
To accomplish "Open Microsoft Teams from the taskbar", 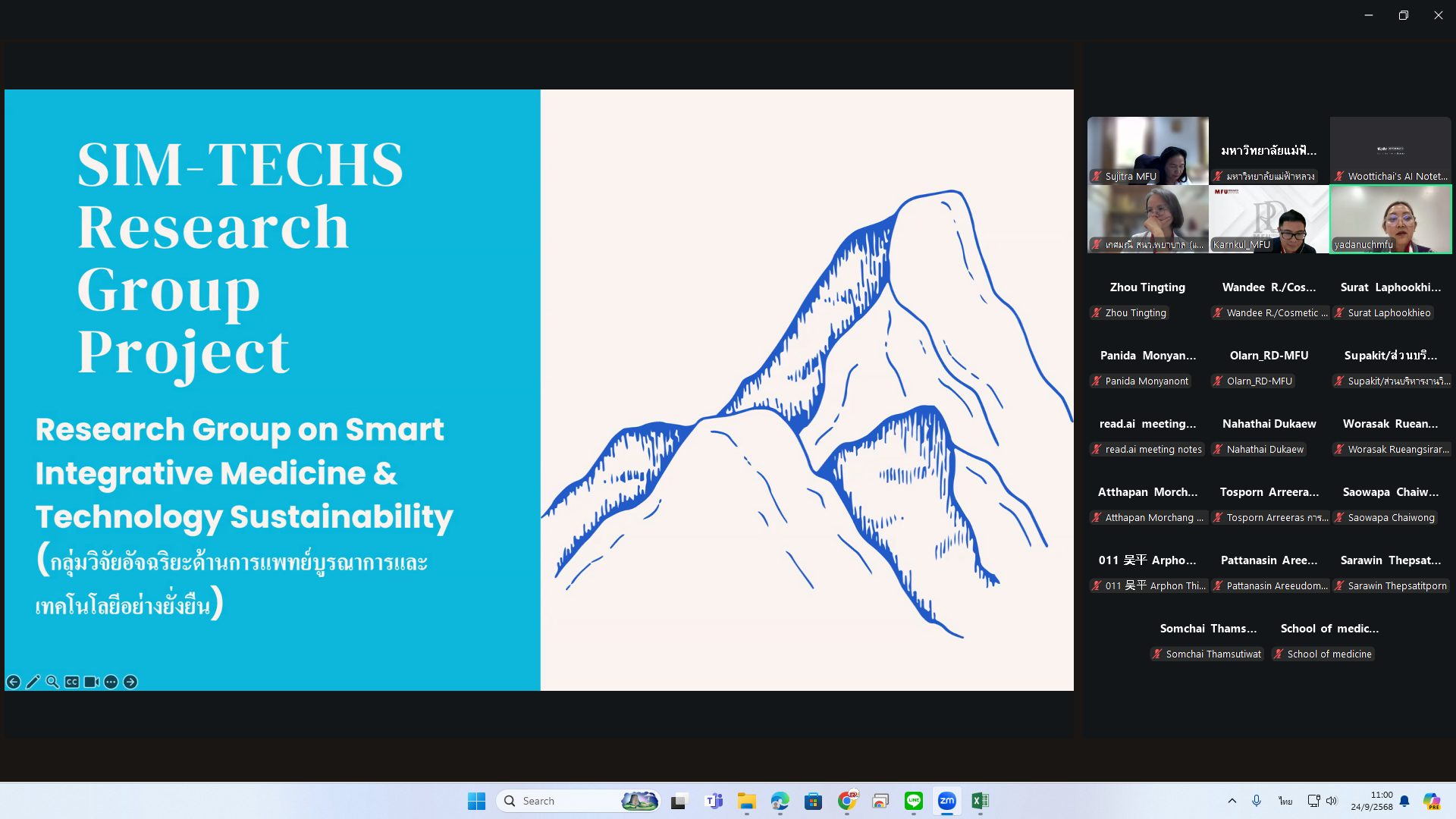I will tap(713, 801).
